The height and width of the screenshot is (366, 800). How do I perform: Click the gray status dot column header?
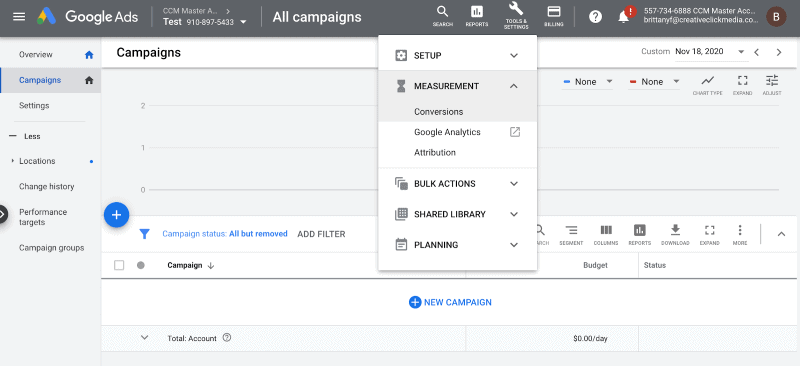(x=141, y=265)
